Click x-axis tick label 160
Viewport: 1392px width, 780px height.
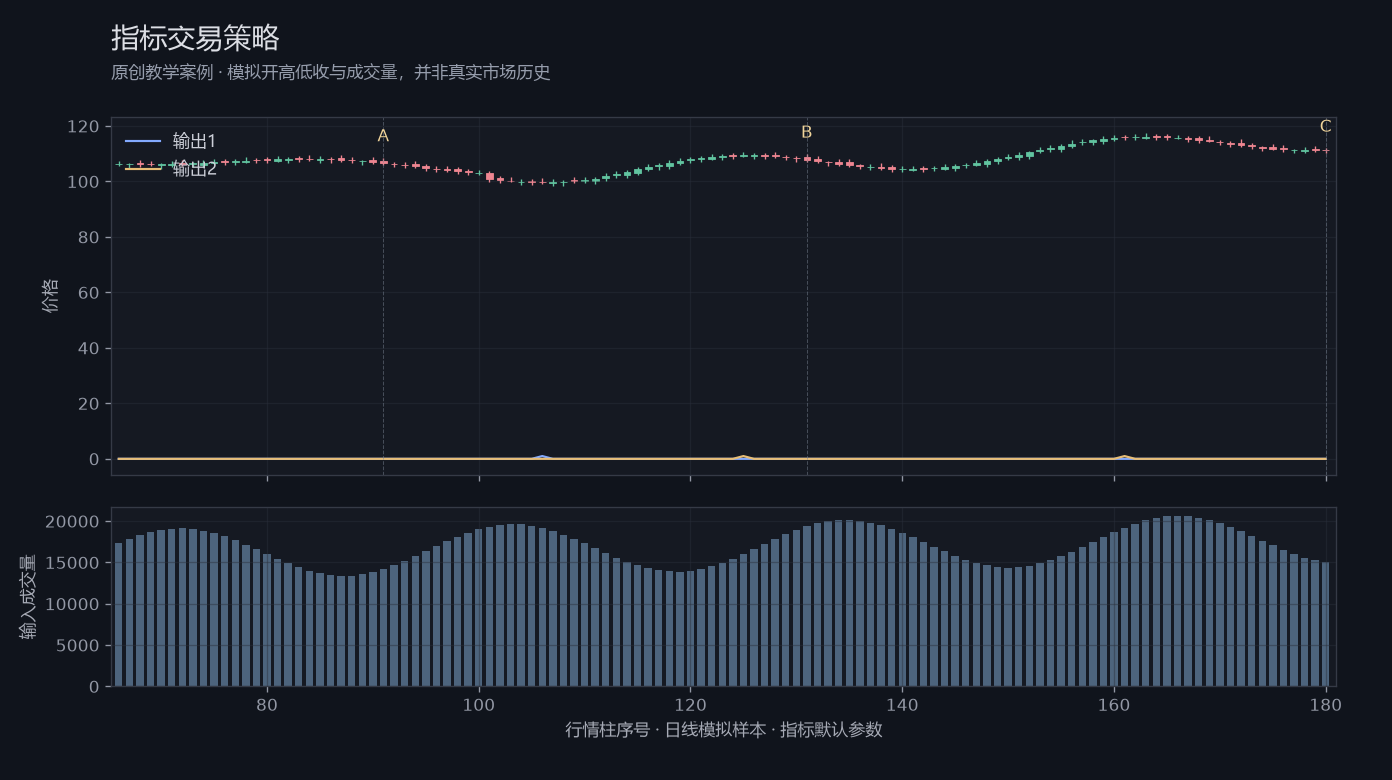tap(1114, 704)
